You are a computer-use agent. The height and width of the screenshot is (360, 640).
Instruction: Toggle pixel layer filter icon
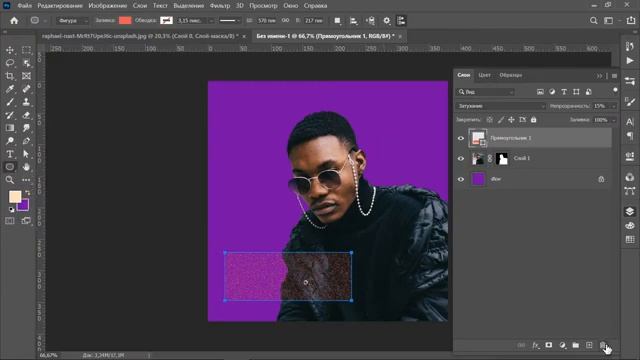(x=540, y=92)
